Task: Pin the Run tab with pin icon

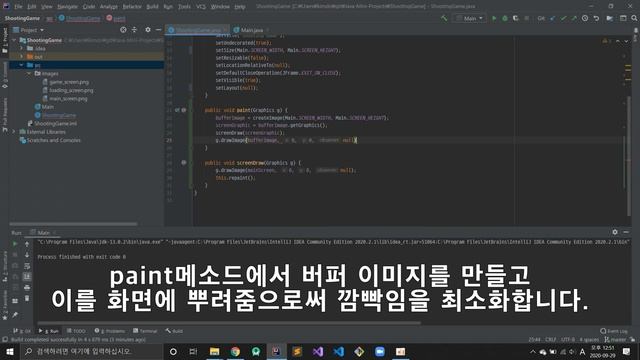Action: click(x=15, y=315)
